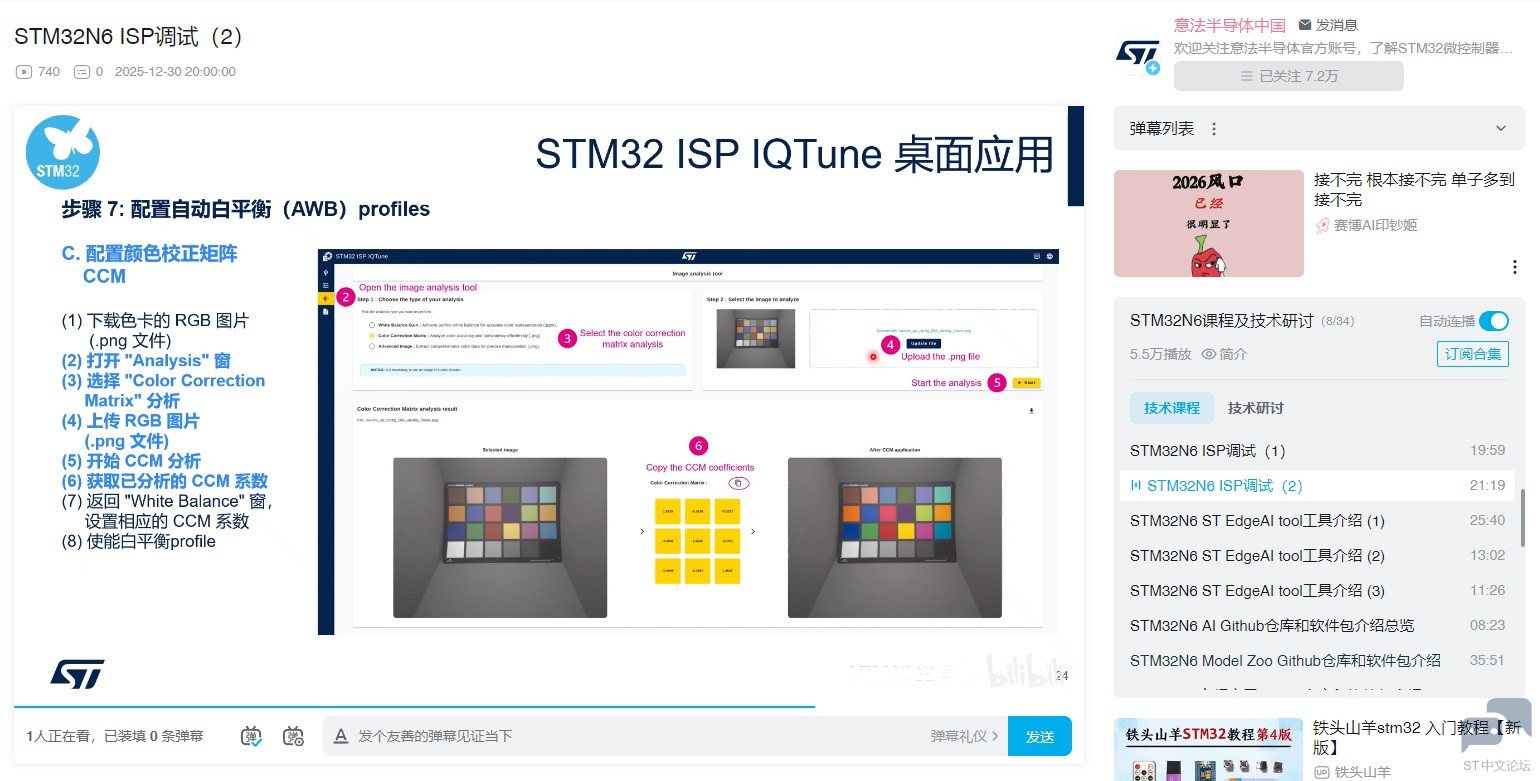1540x781 pixels.
Task: Switch to the 技术课程 tab
Action: click(x=1172, y=408)
